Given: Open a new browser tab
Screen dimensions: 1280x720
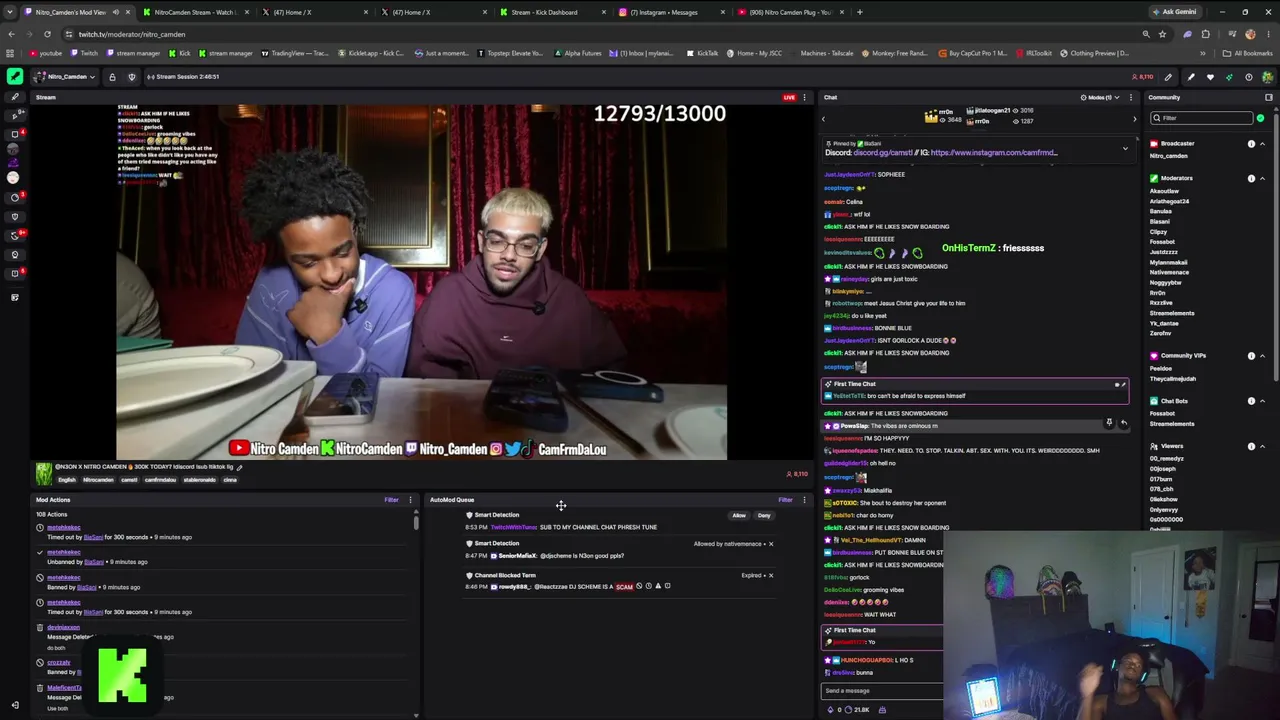Looking at the screenshot, I should tap(859, 12).
